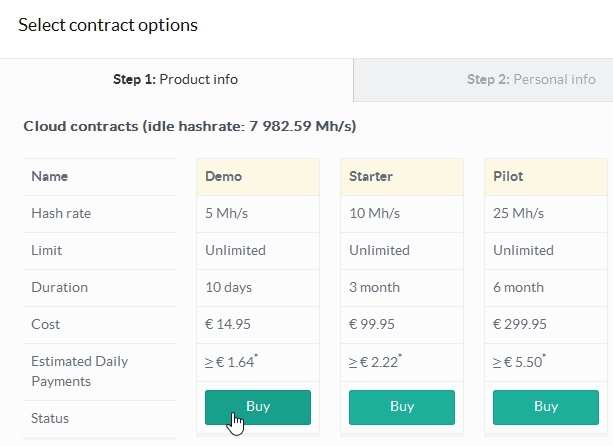Click the 3 month duration cell
This screenshot has width=613, height=446.
coord(401,288)
